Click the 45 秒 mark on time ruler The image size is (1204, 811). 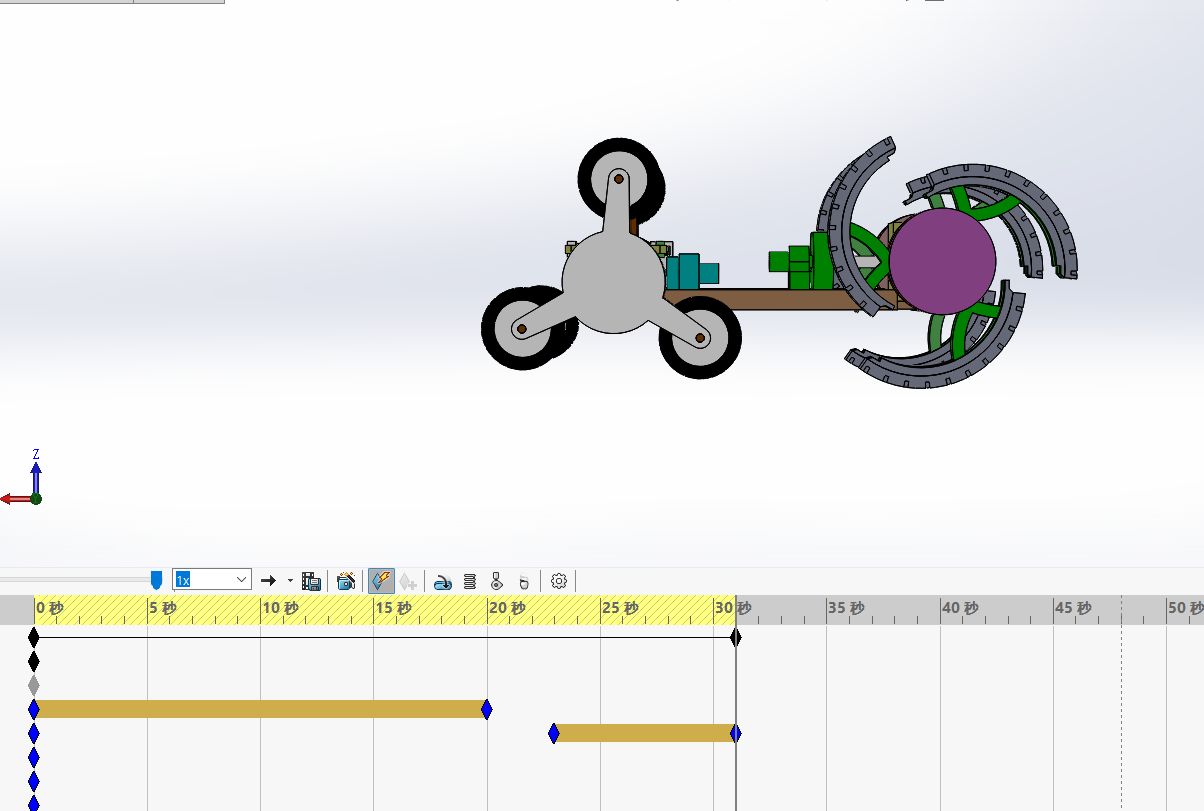tap(1073, 608)
